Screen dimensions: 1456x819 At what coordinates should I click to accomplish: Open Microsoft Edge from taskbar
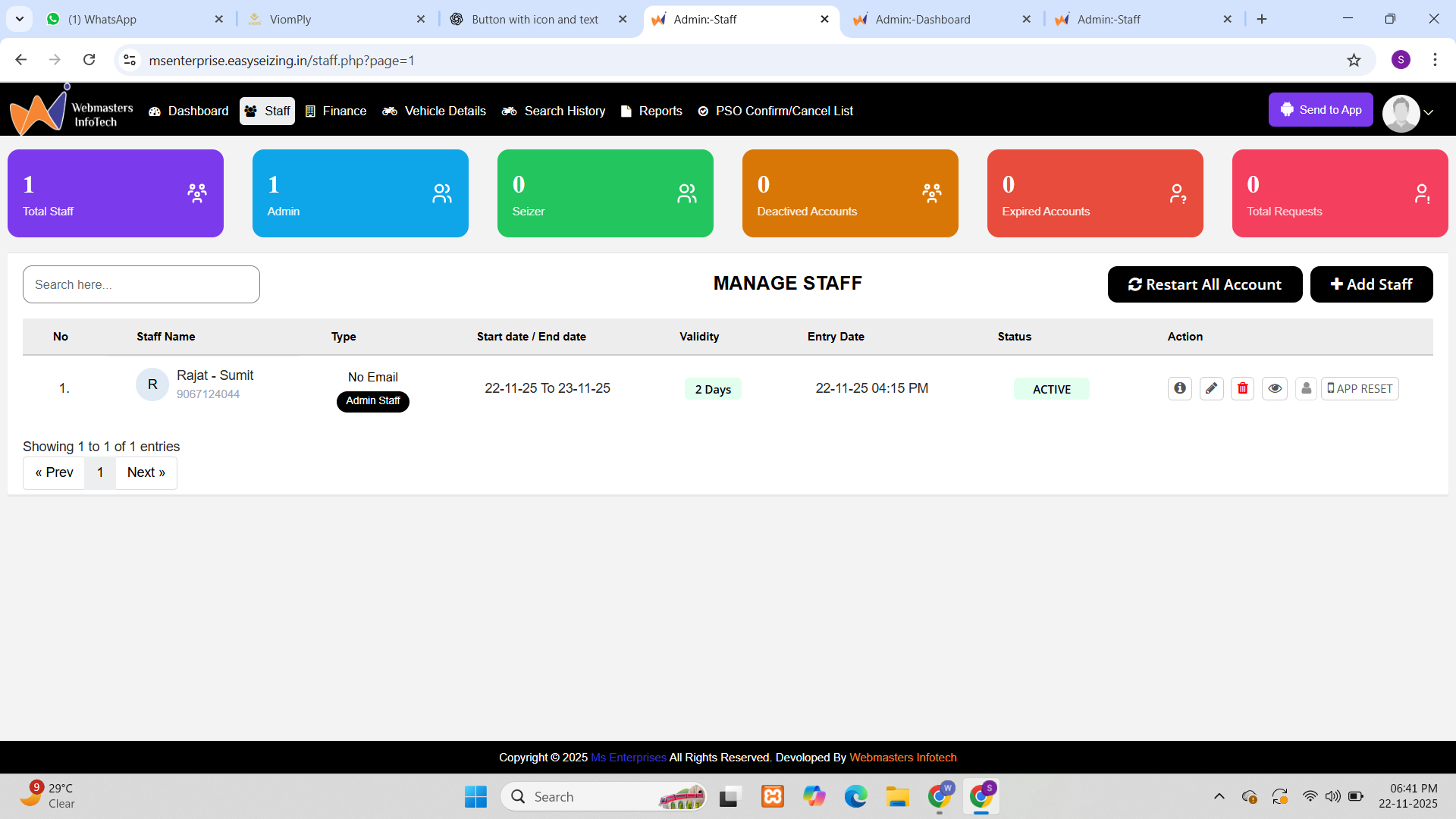(x=855, y=797)
